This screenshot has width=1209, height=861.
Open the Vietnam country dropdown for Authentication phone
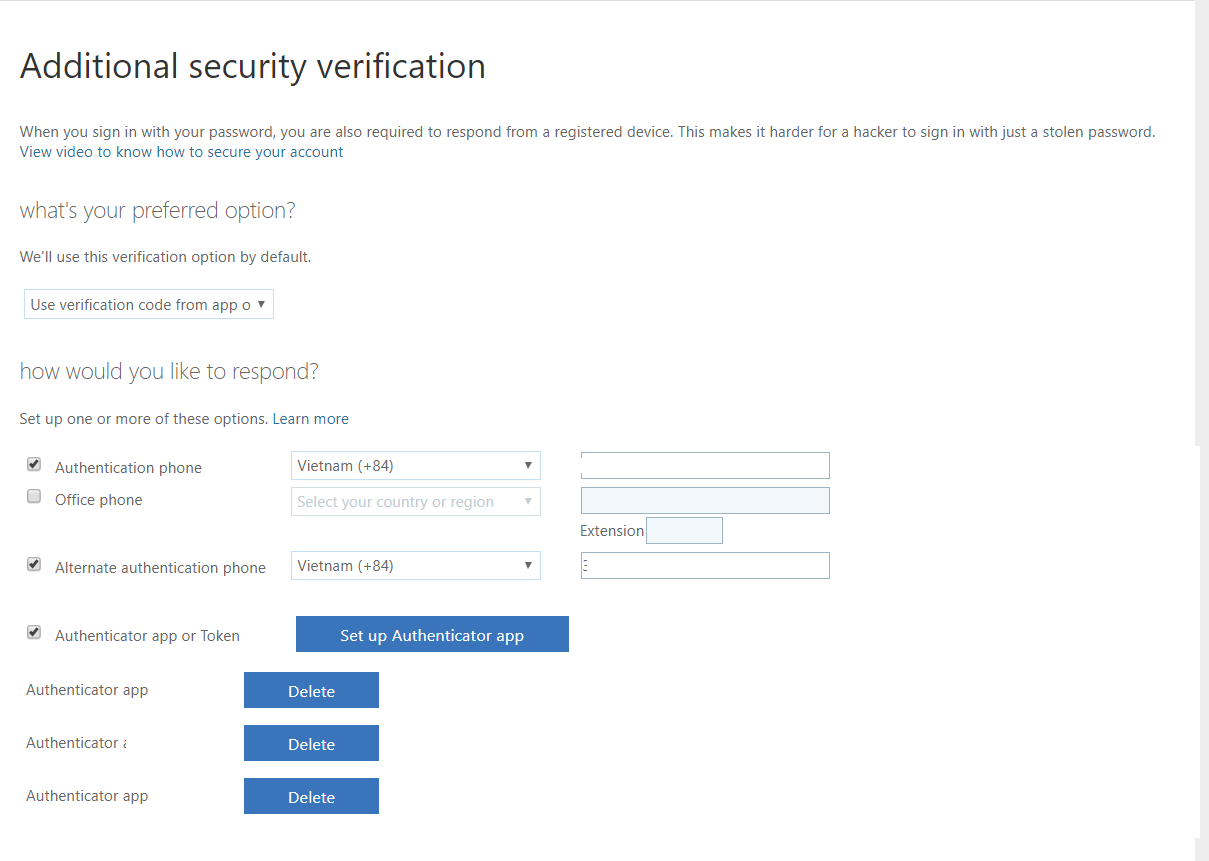415,465
